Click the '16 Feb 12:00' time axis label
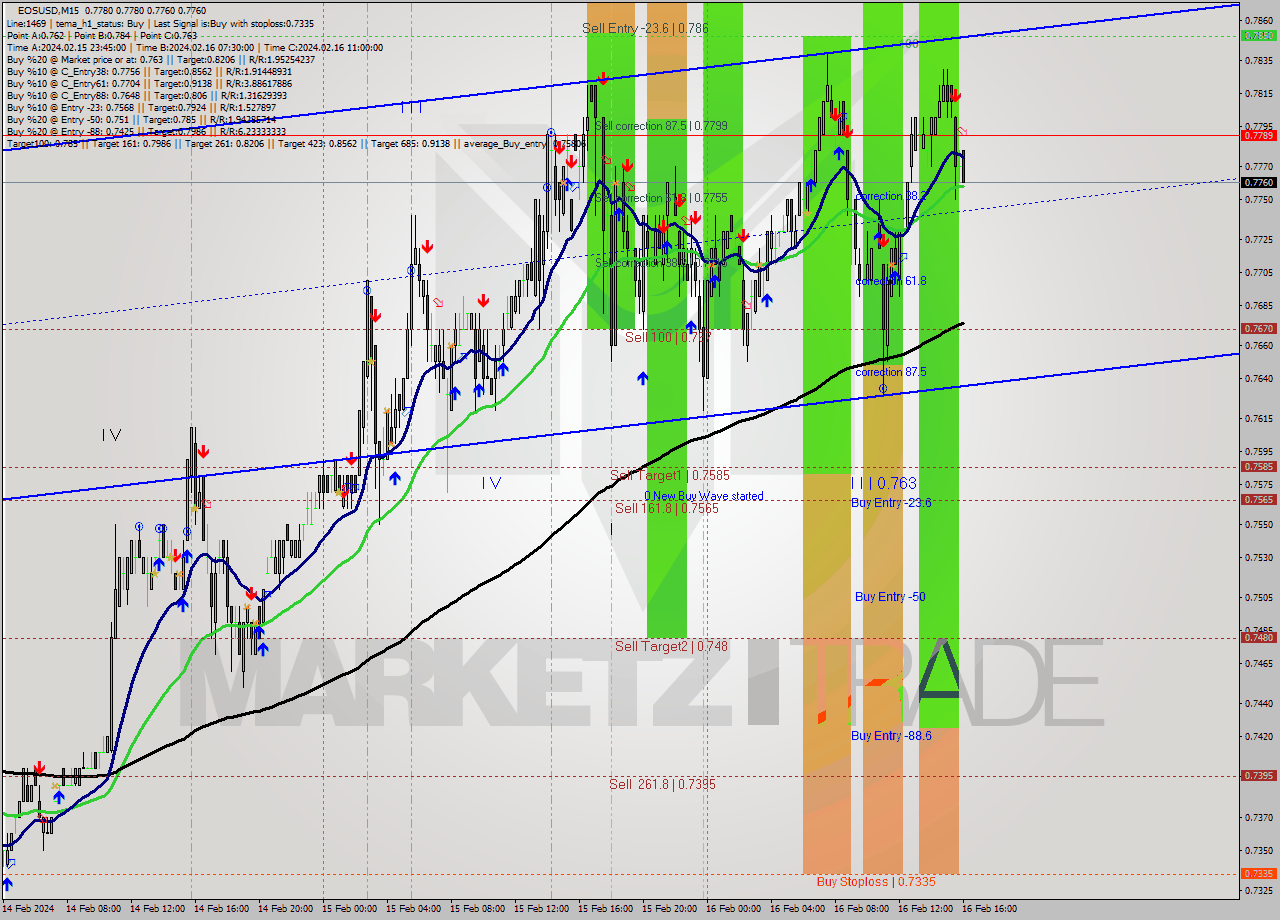The width and height of the screenshot is (1280, 920). [x=925, y=910]
